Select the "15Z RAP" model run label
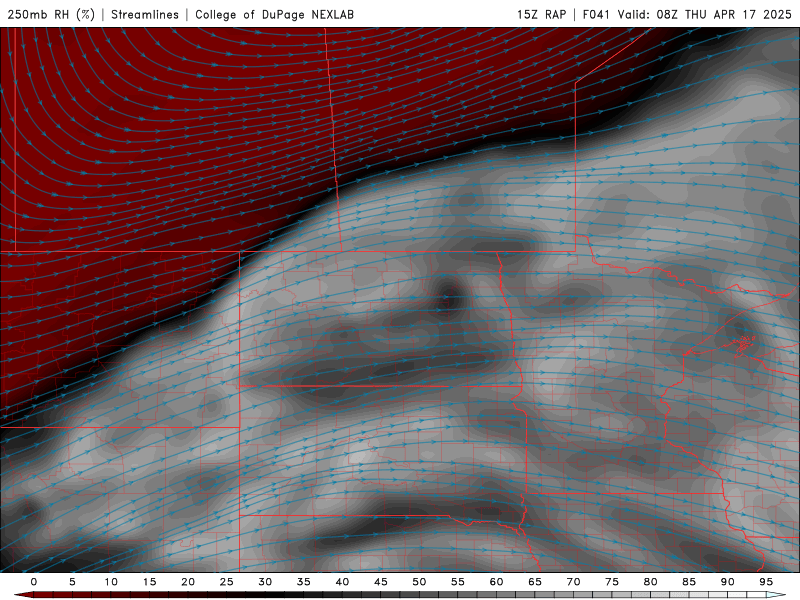 (541, 15)
